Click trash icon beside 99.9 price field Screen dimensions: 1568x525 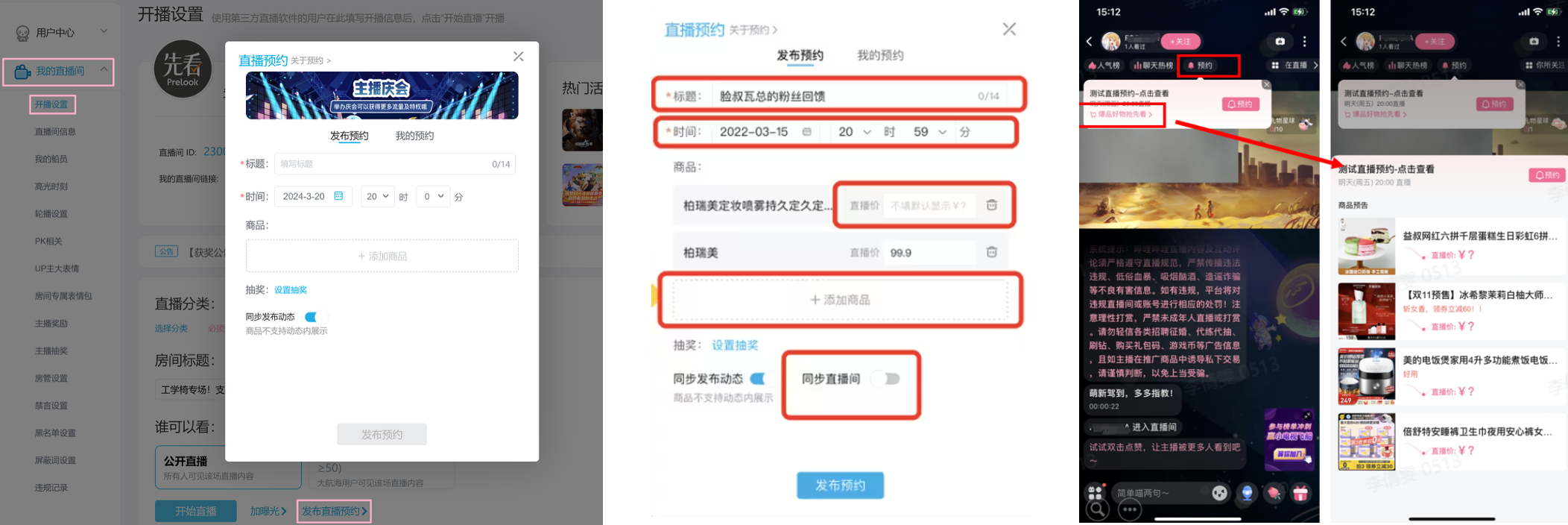coord(991,252)
